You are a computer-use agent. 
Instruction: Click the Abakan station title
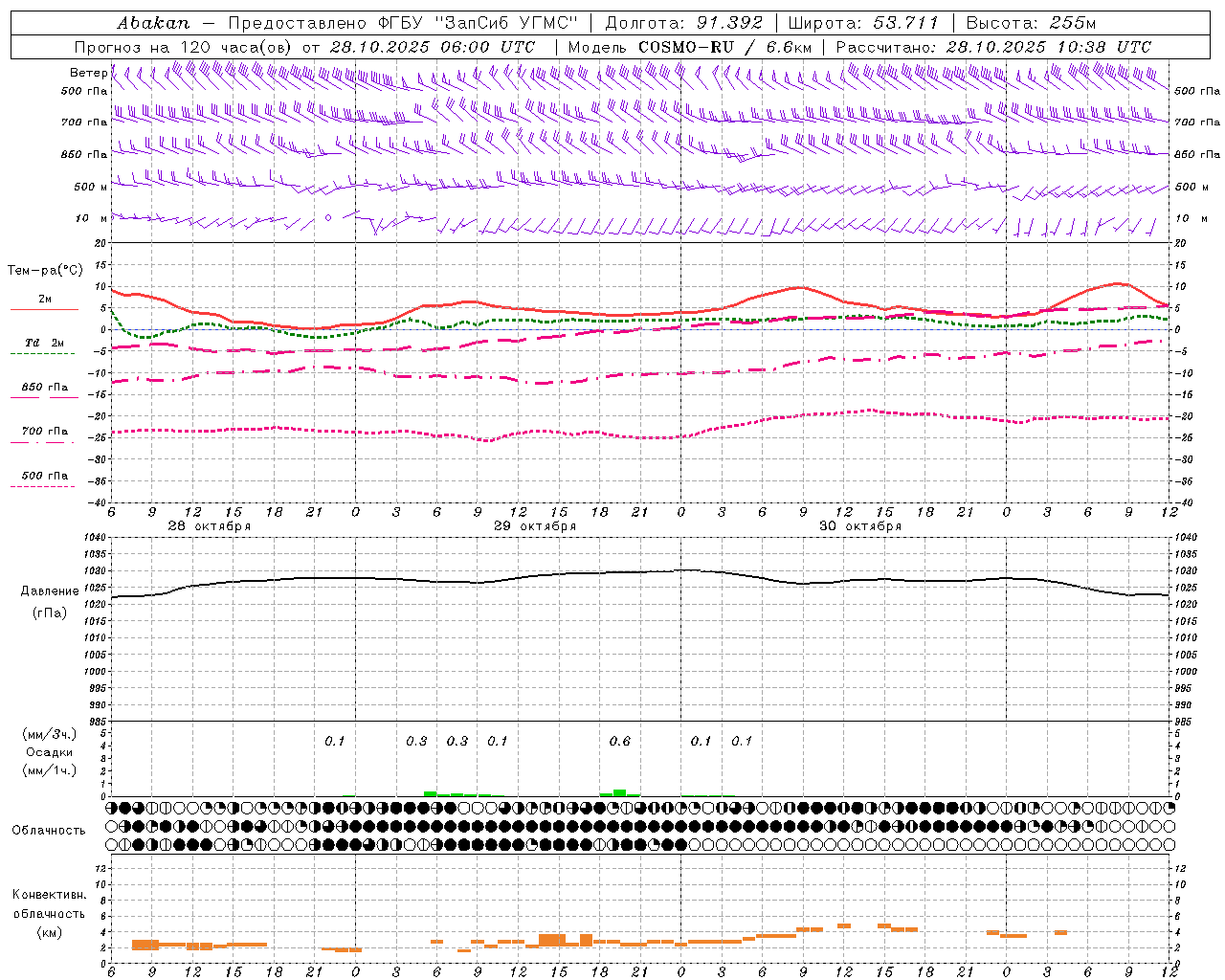[x=153, y=22]
